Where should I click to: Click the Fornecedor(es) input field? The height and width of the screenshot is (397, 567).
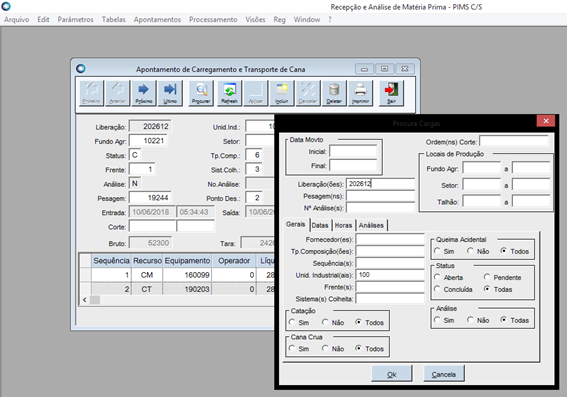[x=390, y=239]
